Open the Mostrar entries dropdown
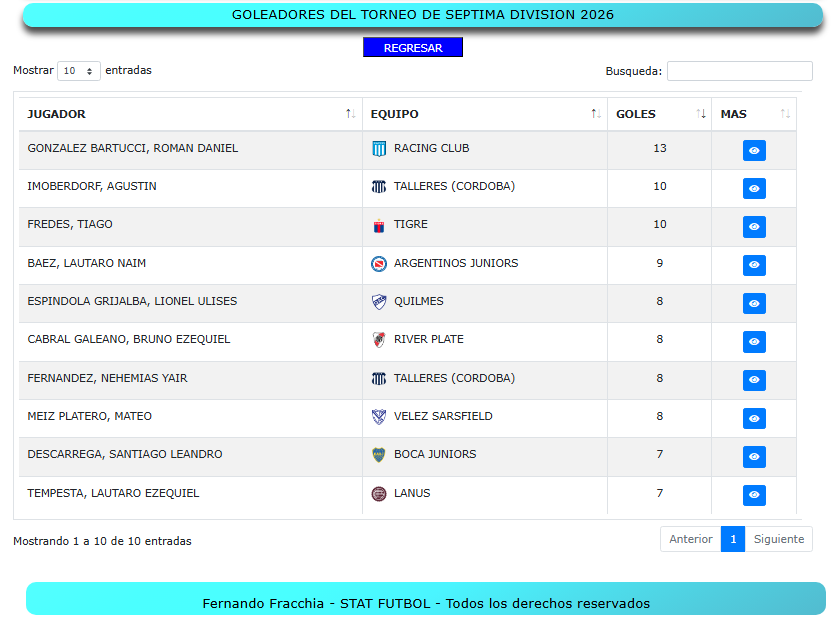Image resolution: width=837 pixels, height=627 pixels. coord(78,71)
